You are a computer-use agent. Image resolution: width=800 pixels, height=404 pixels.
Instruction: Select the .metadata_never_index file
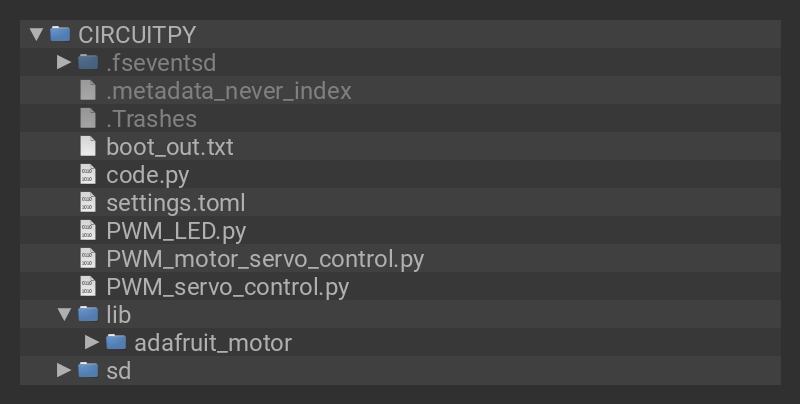coord(229,91)
